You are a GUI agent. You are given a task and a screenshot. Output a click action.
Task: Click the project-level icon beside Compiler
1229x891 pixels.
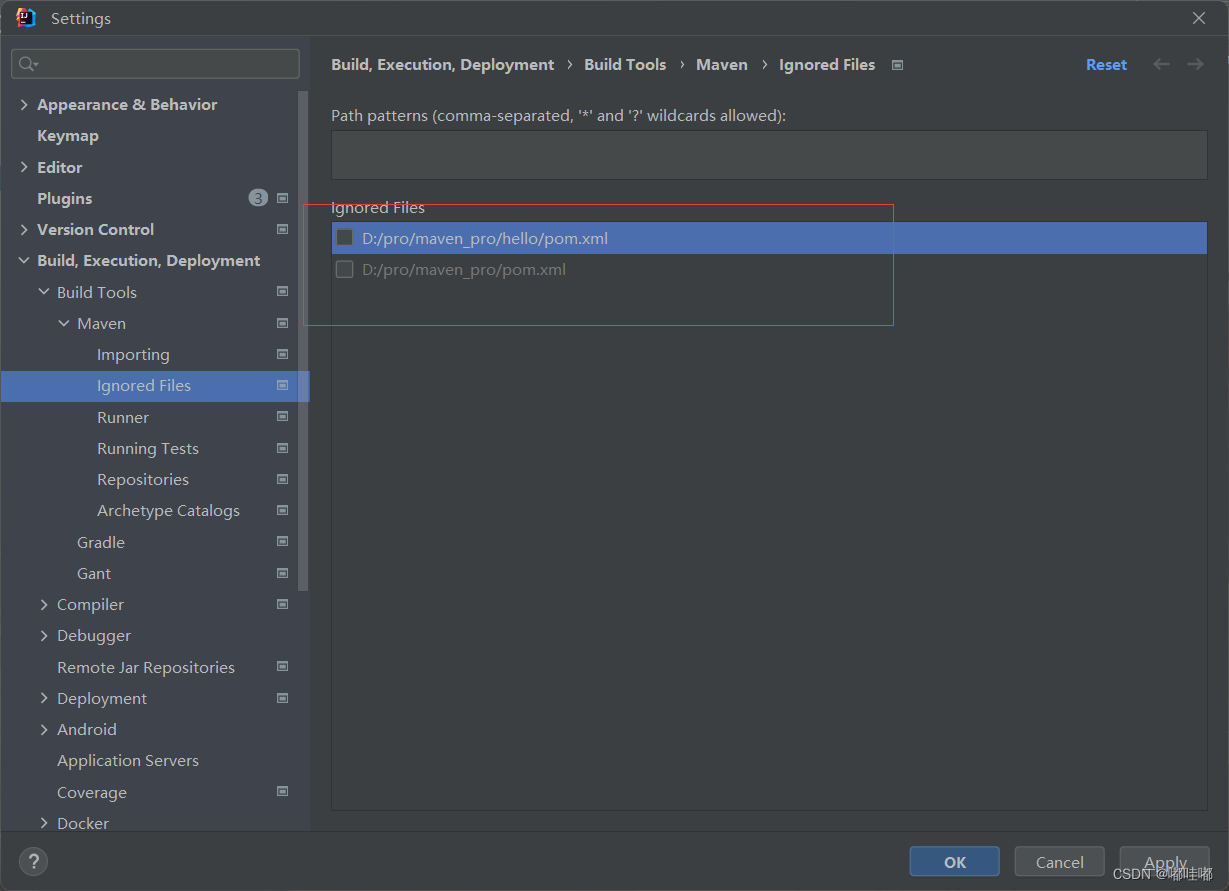point(282,604)
